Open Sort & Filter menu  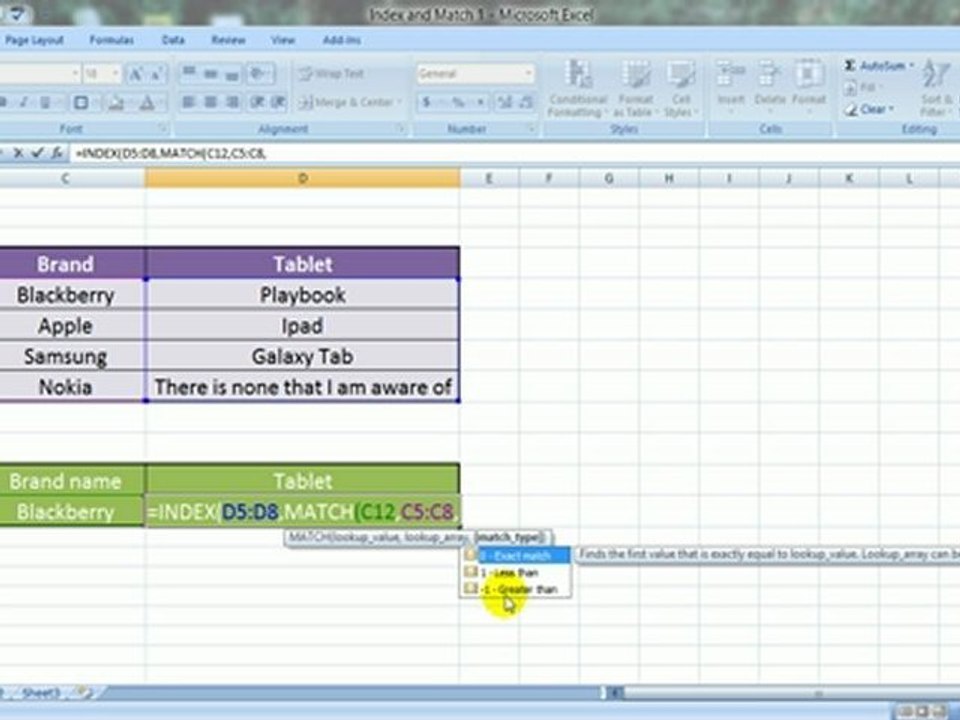click(937, 88)
